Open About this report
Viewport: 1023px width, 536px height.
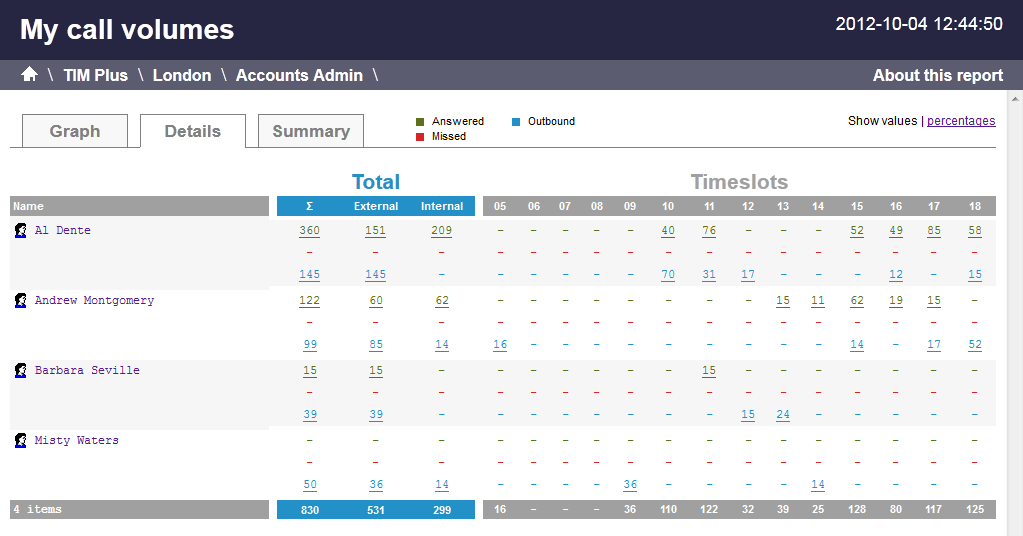tap(937, 75)
